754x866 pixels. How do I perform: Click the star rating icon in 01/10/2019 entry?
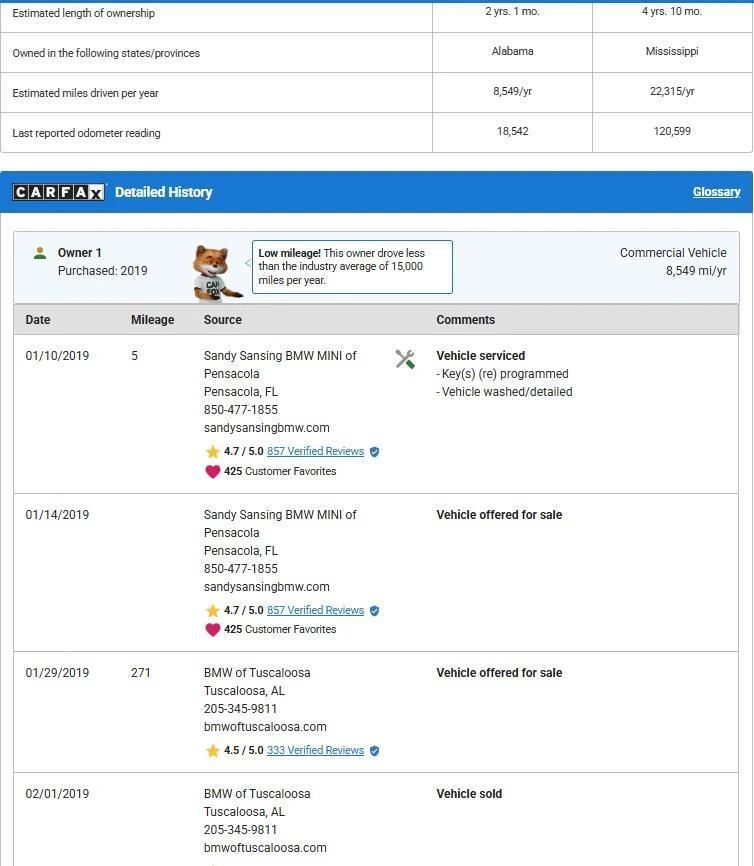click(212, 452)
